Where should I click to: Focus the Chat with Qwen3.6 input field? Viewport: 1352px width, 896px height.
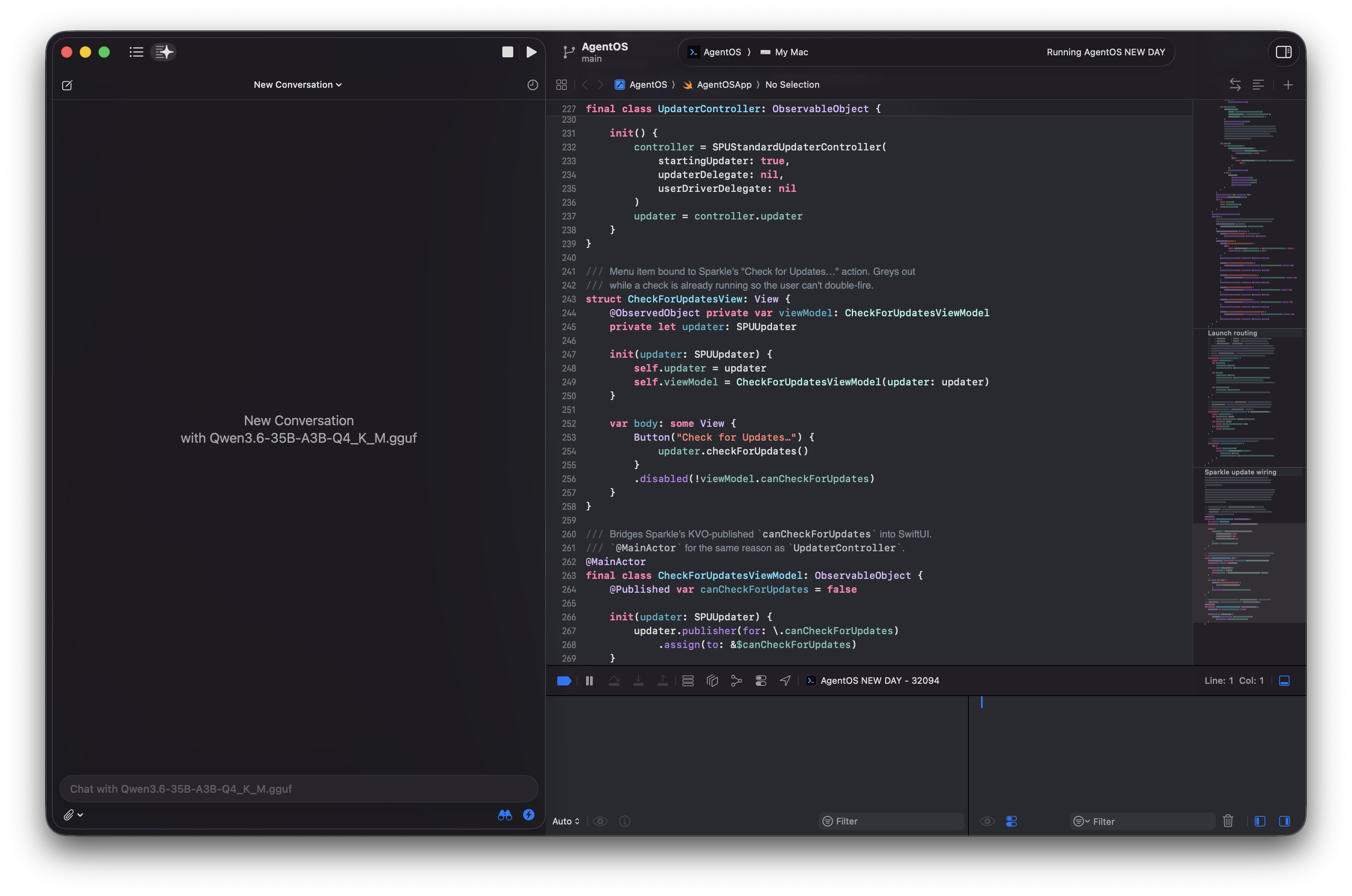[299, 789]
